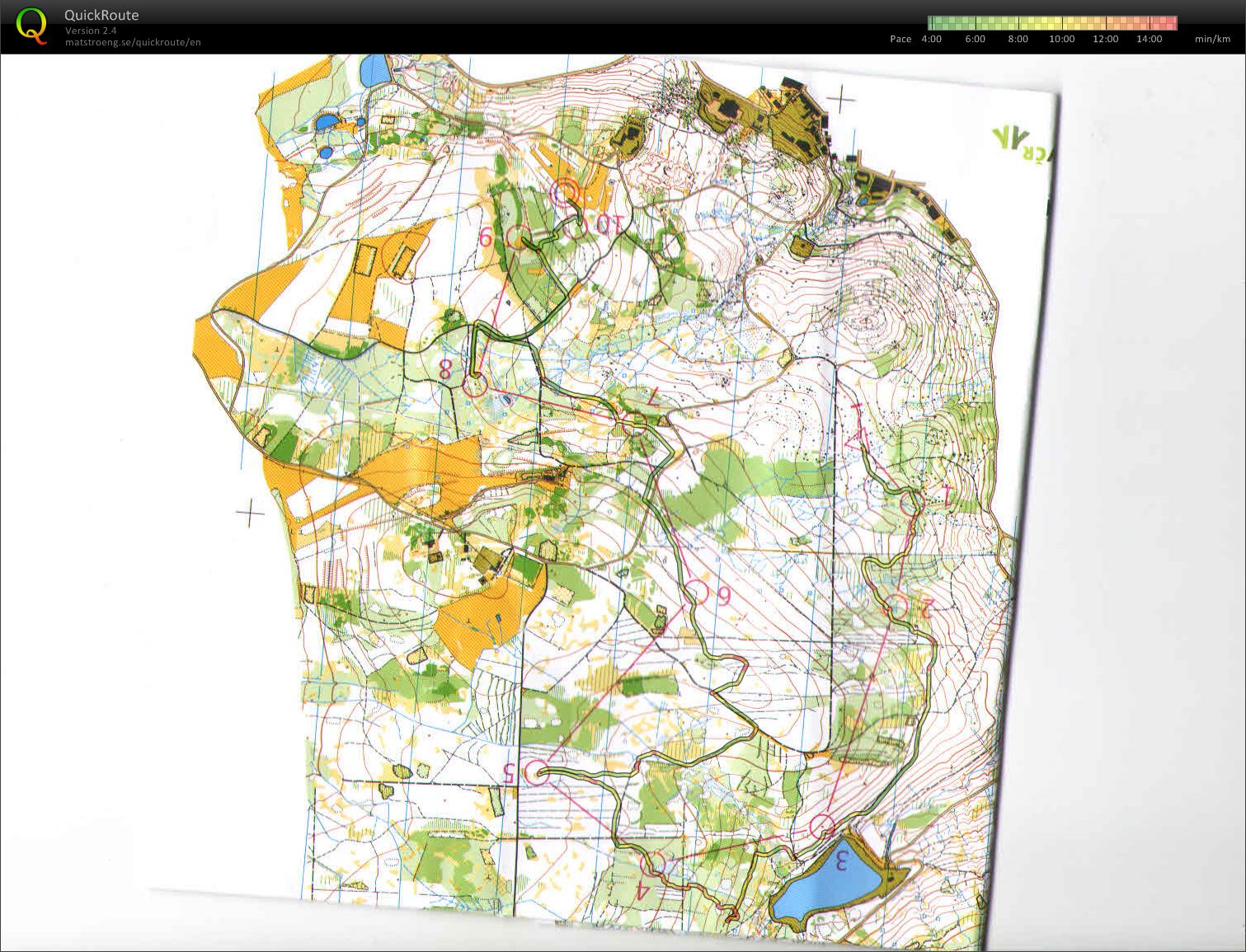
Task: Click the Version 2.4 label
Action: [91, 30]
